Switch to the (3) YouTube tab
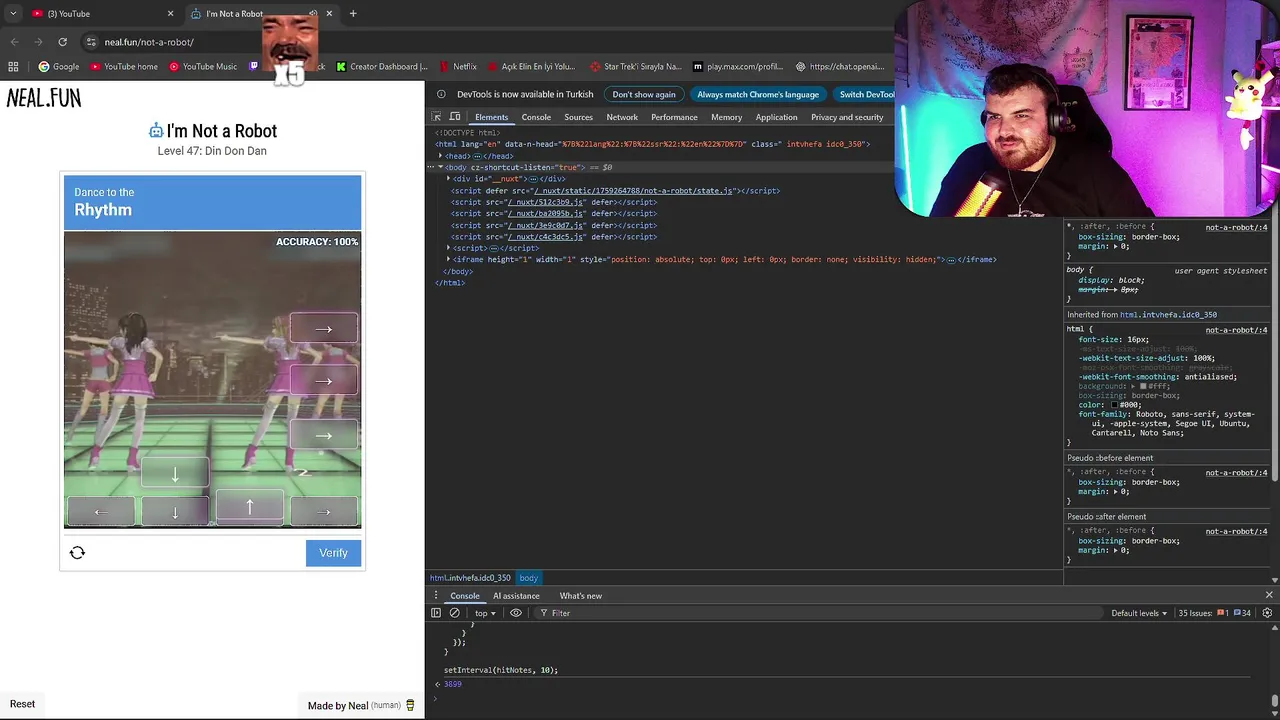Screen dimensions: 1280x720 pos(101,14)
